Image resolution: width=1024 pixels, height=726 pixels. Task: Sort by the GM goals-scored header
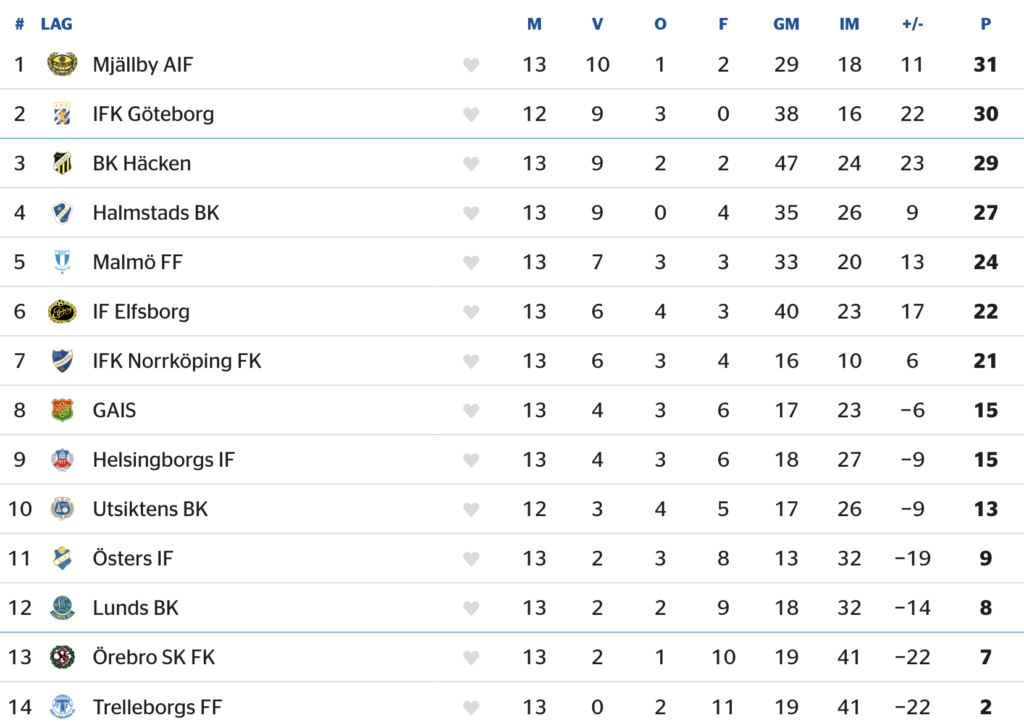coord(786,24)
